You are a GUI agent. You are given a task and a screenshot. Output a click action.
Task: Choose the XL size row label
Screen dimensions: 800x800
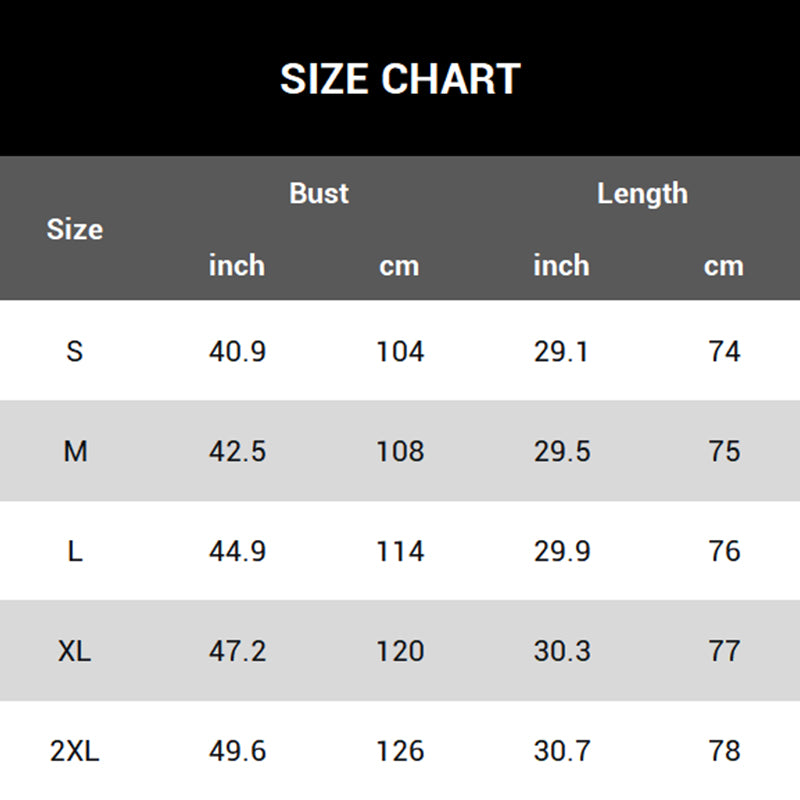75,651
